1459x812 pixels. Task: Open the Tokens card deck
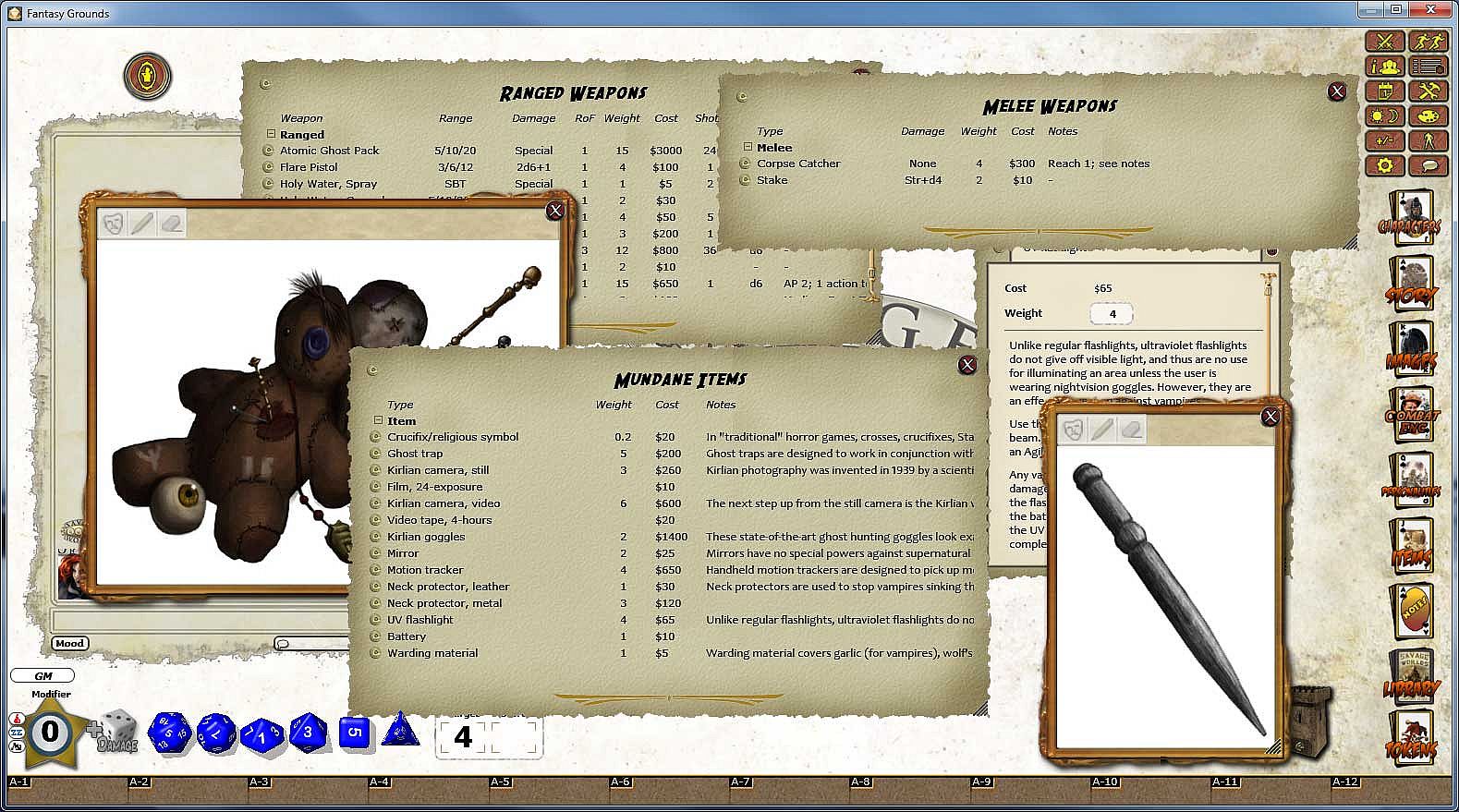tap(1410, 736)
